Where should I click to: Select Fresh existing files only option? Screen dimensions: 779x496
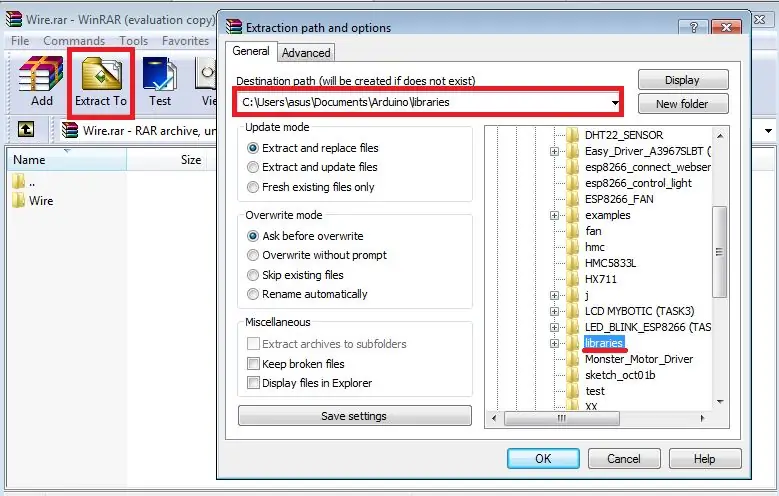click(x=311, y=187)
